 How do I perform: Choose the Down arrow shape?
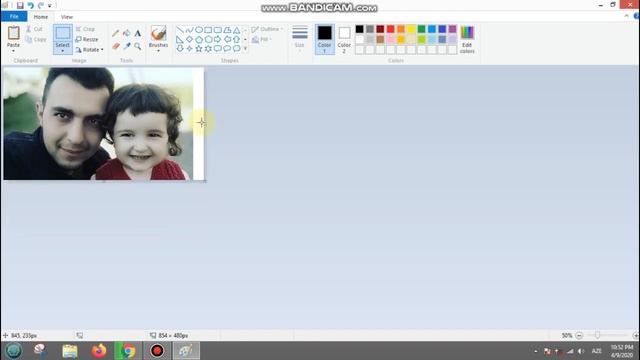pyautogui.click(x=180, y=49)
